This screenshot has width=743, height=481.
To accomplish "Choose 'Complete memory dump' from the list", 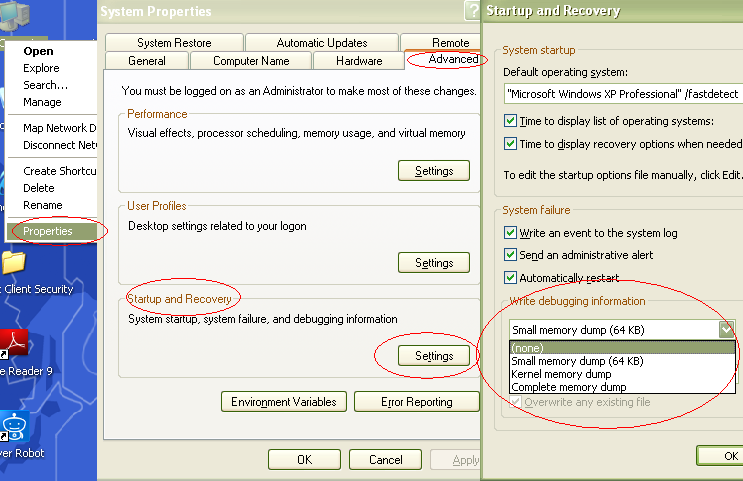I will click(622, 387).
